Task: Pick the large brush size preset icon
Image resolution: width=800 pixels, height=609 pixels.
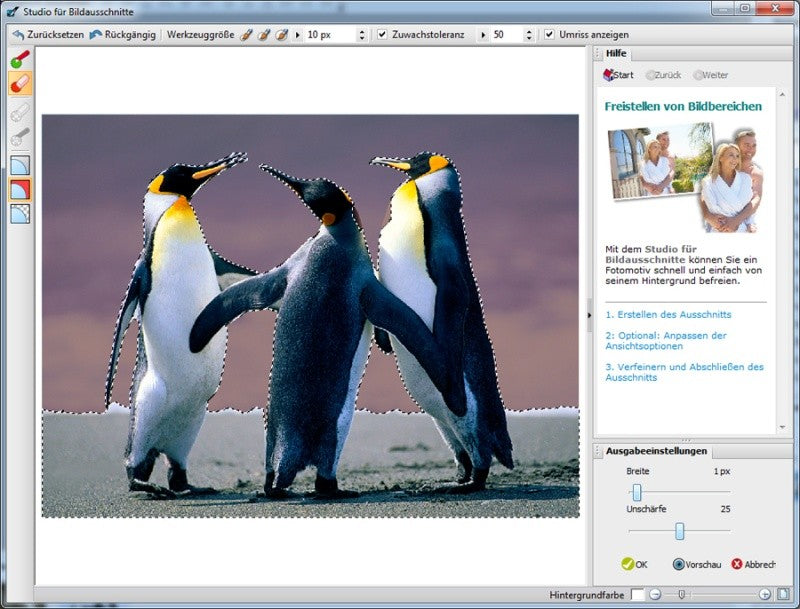Action: [282, 35]
